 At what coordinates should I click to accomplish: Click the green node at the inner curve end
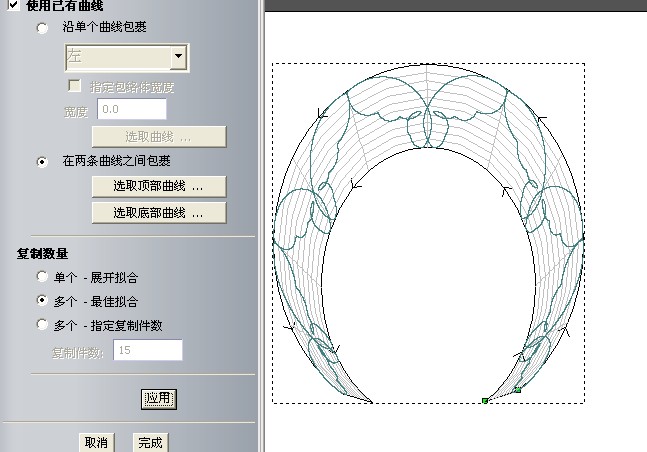(x=485, y=400)
